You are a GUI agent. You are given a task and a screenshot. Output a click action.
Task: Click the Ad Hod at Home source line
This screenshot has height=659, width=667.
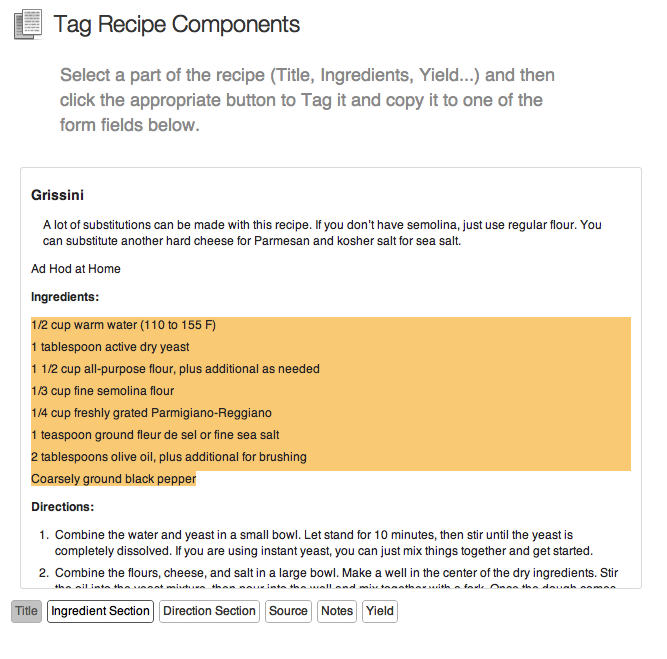(x=76, y=268)
